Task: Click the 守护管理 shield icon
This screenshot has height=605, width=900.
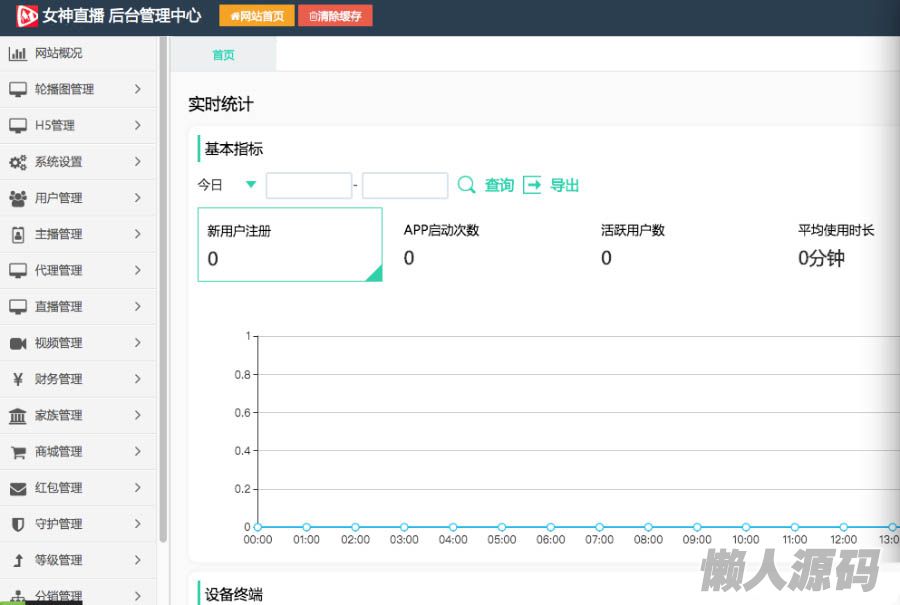Action: pyautogui.click(x=17, y=524)
